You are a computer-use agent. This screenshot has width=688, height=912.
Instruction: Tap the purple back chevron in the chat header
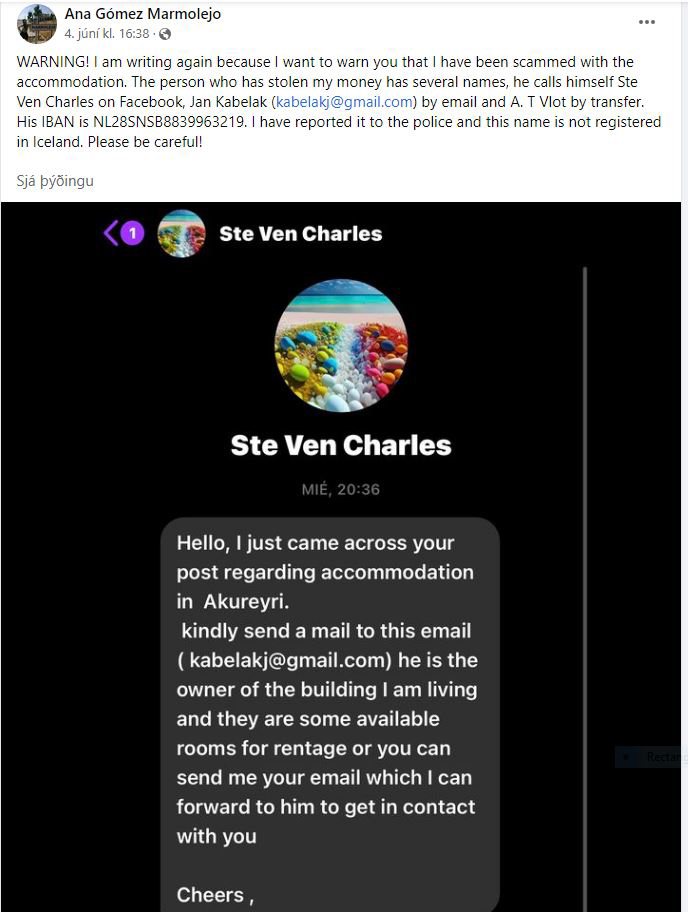point(110,233)
